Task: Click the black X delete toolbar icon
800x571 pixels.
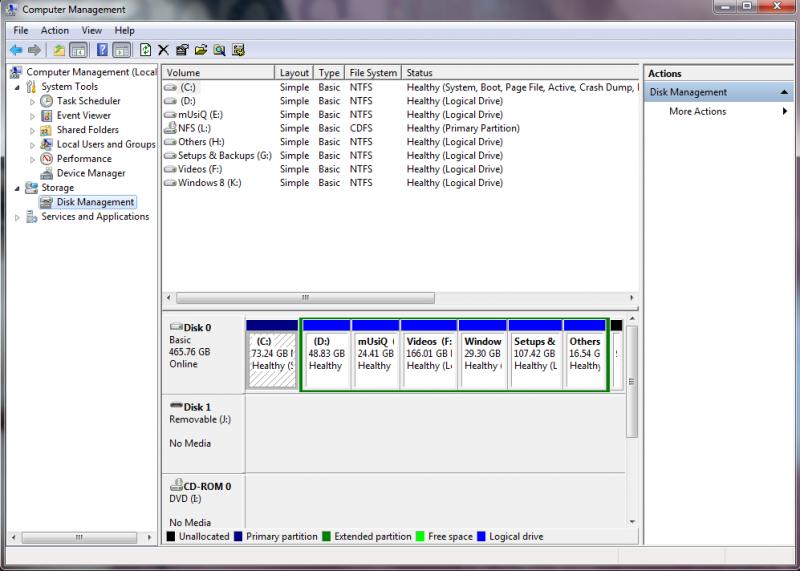Action: click(163, 50)
